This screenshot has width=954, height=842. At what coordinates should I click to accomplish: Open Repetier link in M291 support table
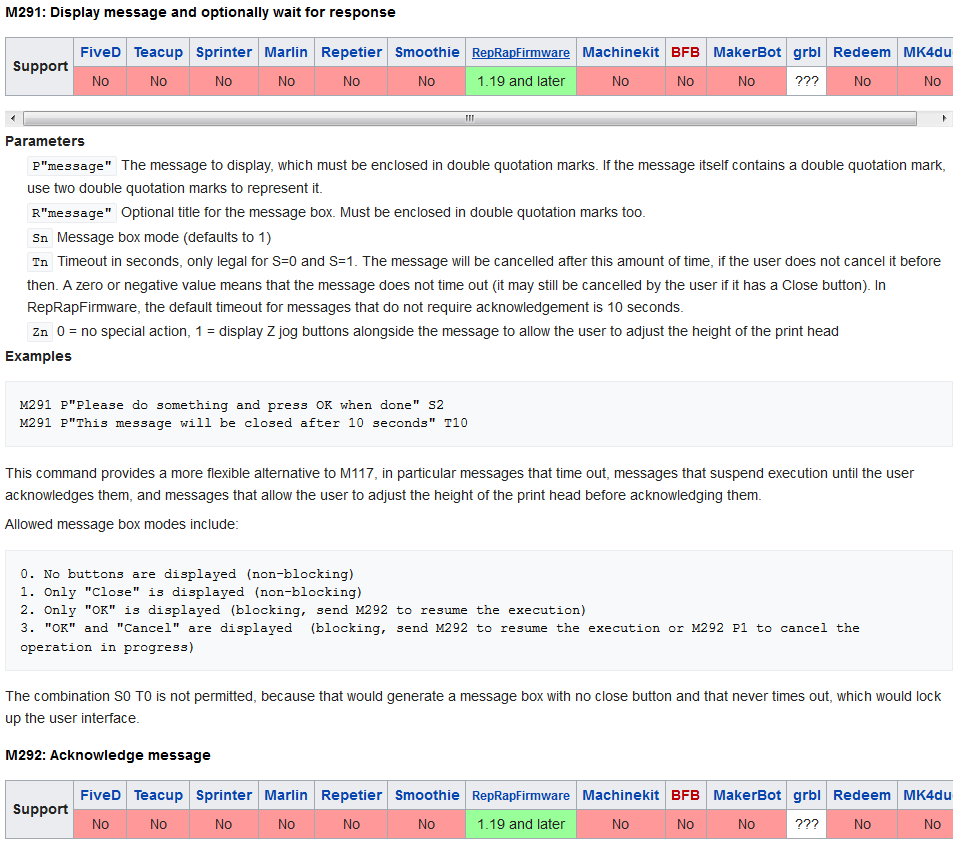(351, 52)
